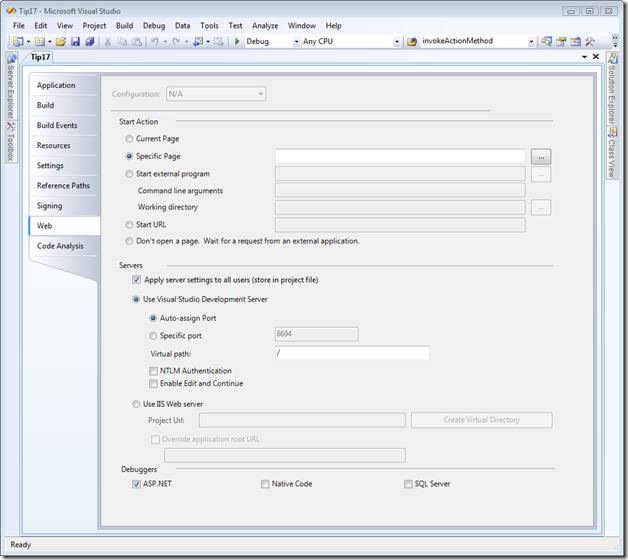Open the Debug menu

[x=154, y=26]
